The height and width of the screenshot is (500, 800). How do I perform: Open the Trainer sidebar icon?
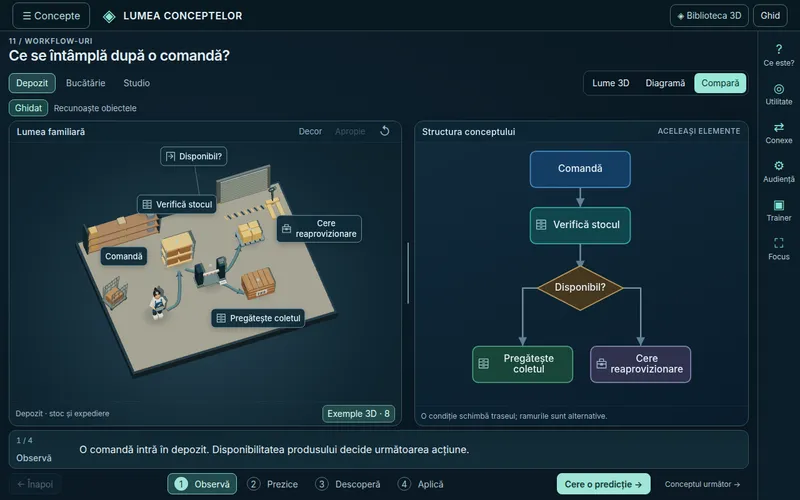779,205
